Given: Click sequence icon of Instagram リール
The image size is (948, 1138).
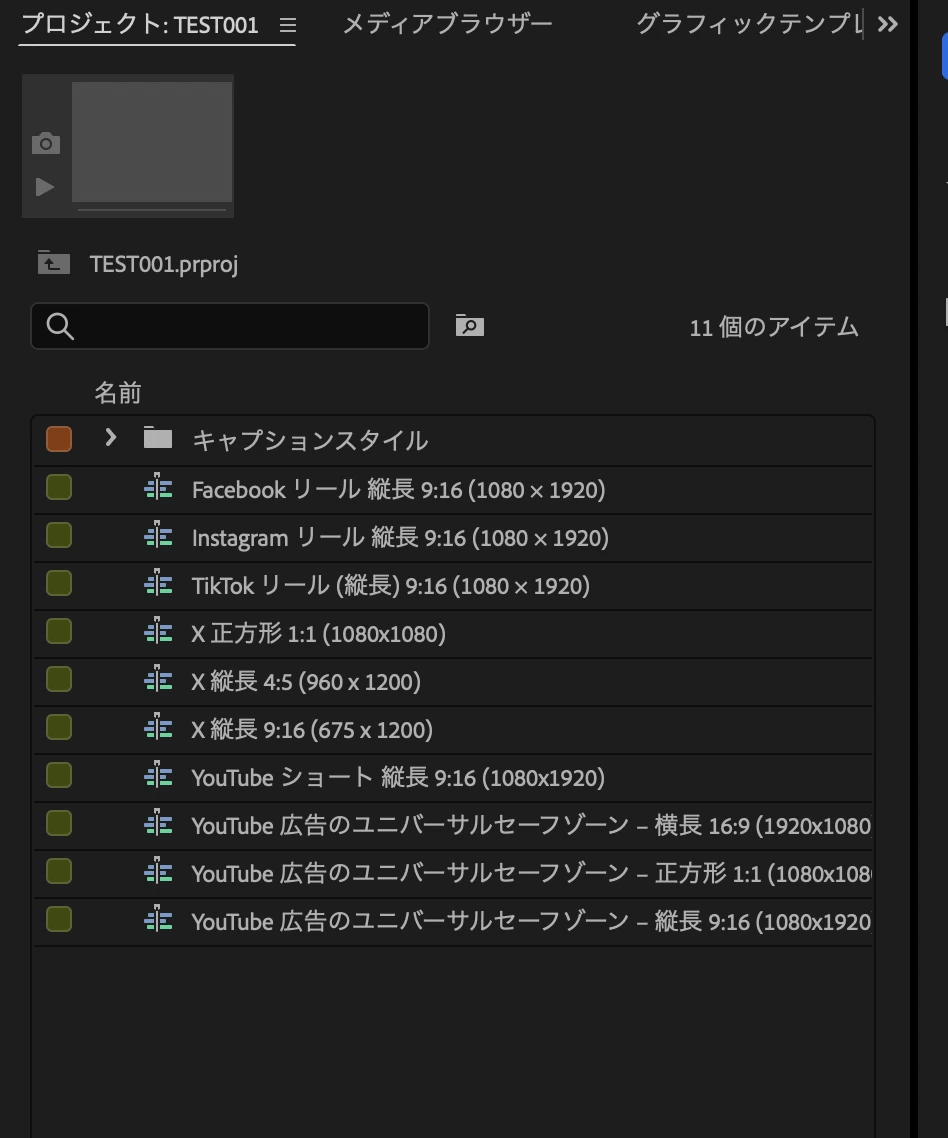Looking at the screenshot, I should (x=158, y=536).
